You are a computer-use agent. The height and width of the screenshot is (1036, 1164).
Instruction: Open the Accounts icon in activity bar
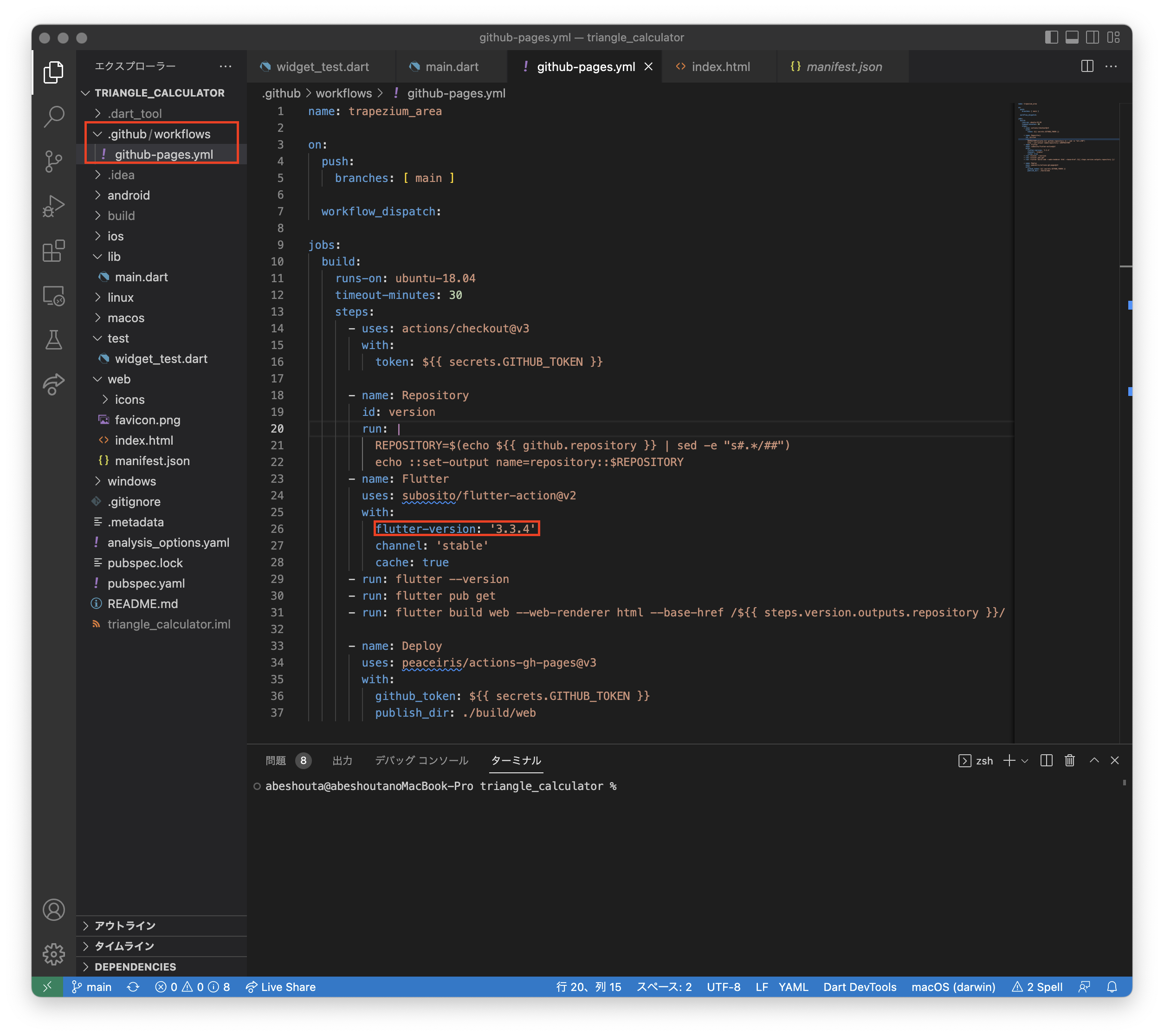coord(54,910)
